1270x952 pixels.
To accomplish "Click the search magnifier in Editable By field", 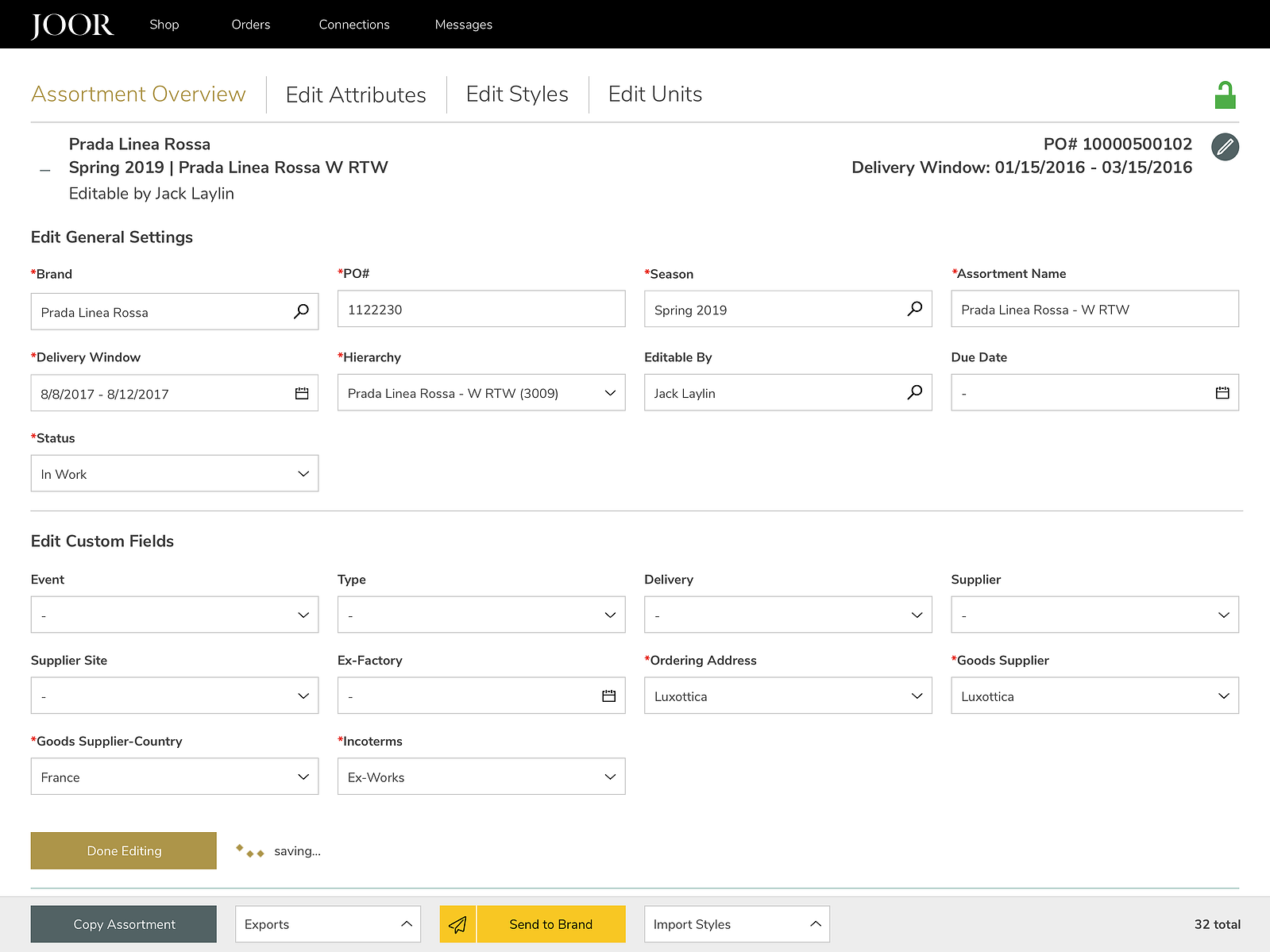I will click(915, 392).
